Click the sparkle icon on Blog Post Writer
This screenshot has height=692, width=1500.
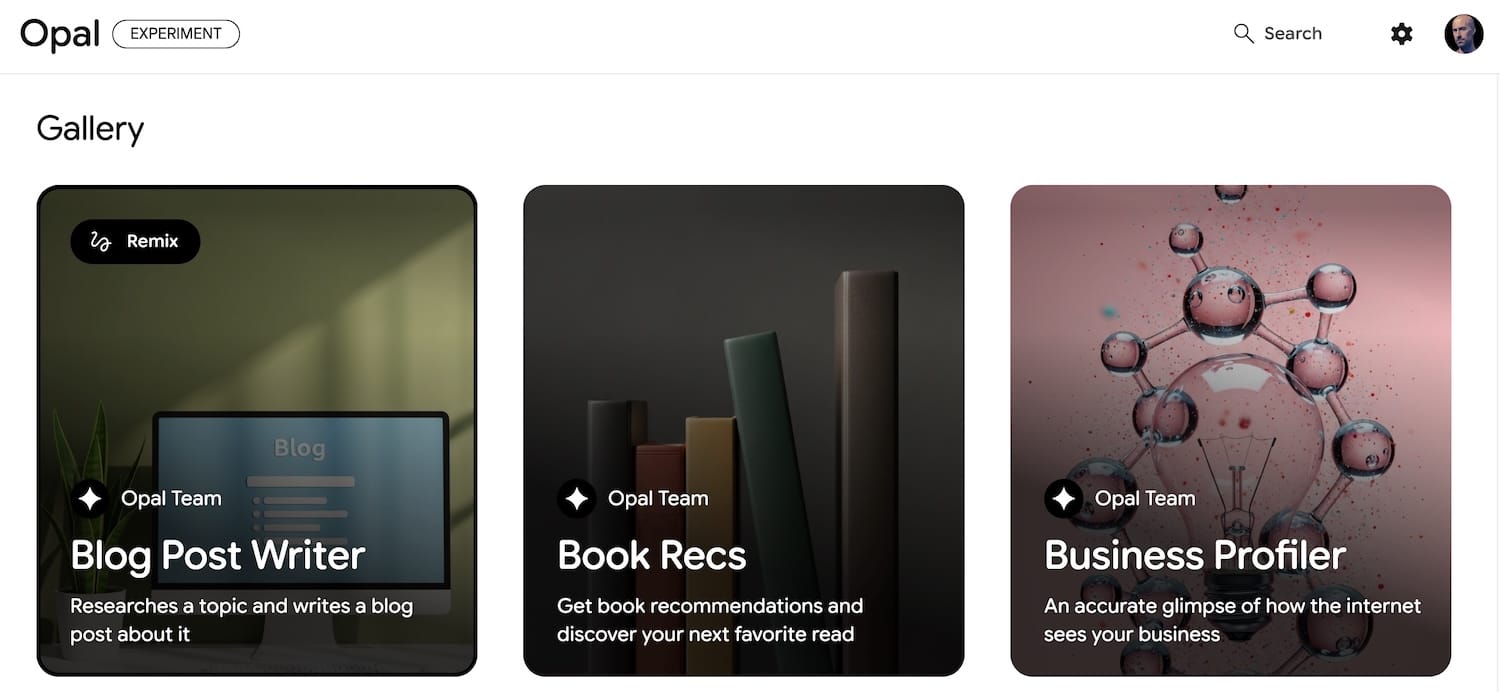(90, 498)
